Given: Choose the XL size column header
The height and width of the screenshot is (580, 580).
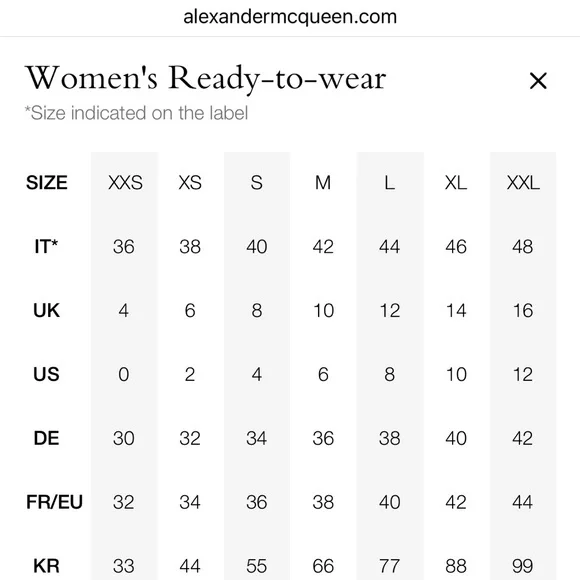Looking at the screenshot, I should (456, 183).
